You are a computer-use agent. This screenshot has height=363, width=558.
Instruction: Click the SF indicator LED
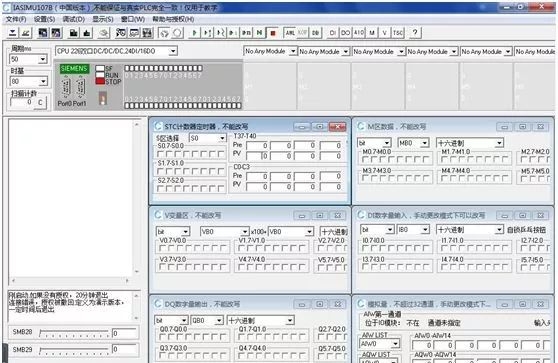click(x=100, y=68)
